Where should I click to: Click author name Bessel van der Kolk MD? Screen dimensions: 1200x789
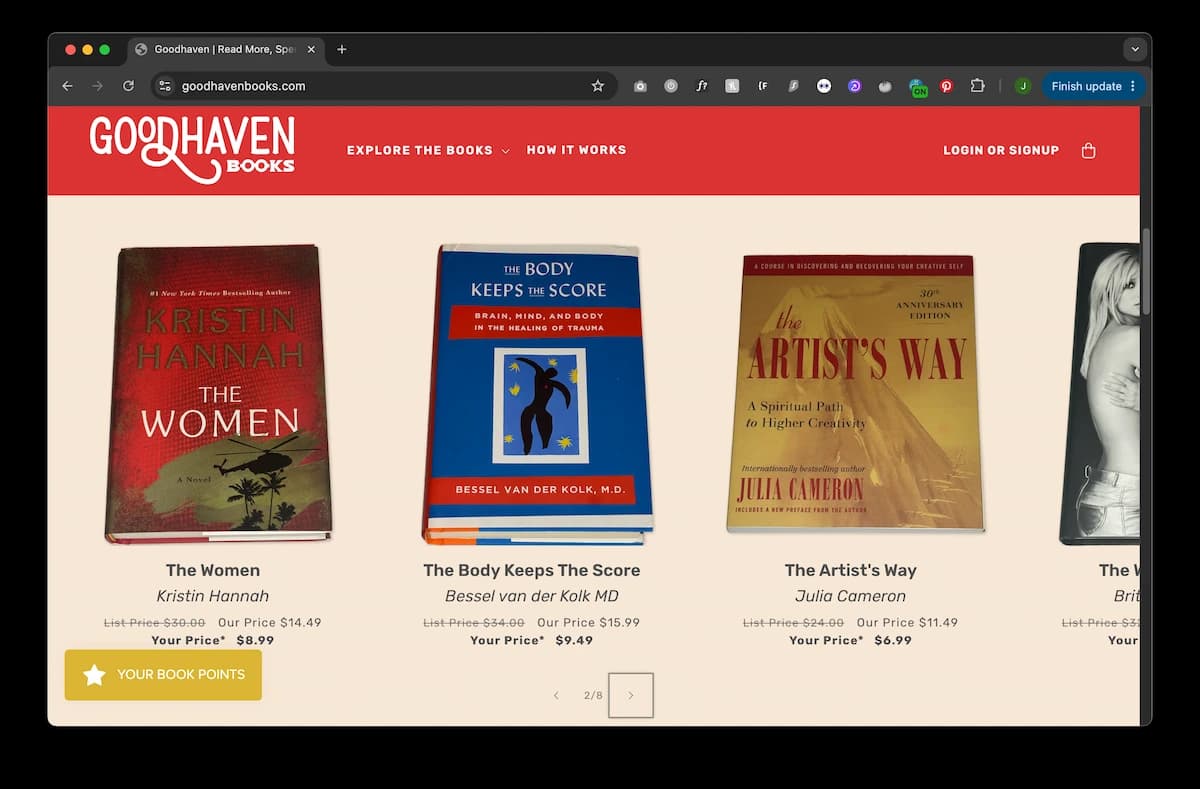point(532,596)
